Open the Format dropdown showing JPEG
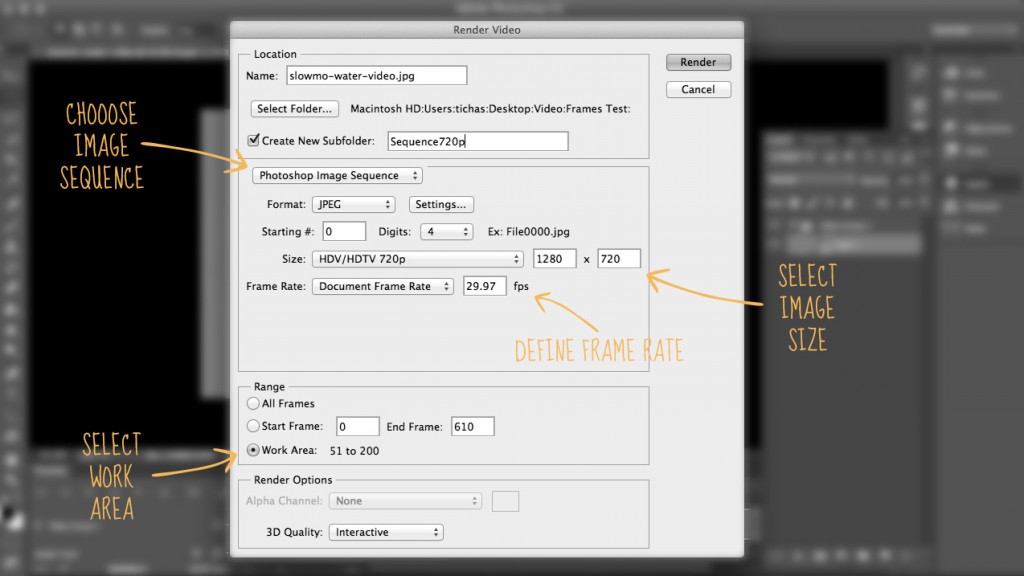Image resolution: width=1024 pixels, height=576 pixels. [353, 204]
